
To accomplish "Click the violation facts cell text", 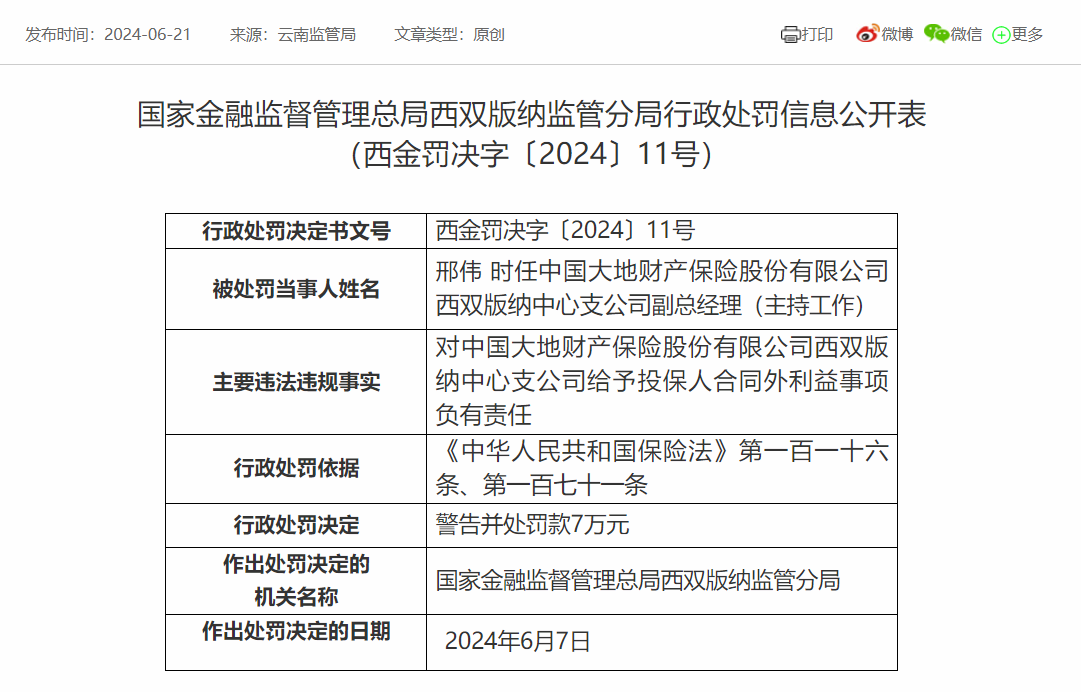I will pyautogui.click(x=662, y=381).
